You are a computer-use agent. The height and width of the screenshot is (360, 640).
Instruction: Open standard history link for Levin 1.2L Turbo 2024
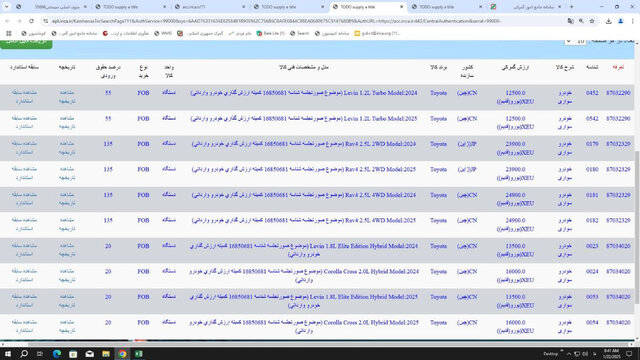pyautogui.click(x=24, y=97)
